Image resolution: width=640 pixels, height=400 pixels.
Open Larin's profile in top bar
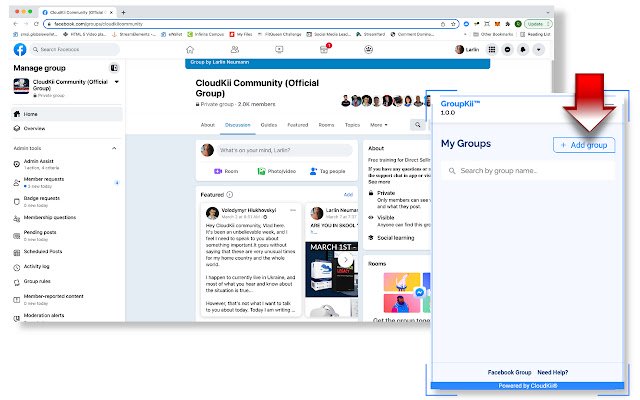(x=467, y=49)
